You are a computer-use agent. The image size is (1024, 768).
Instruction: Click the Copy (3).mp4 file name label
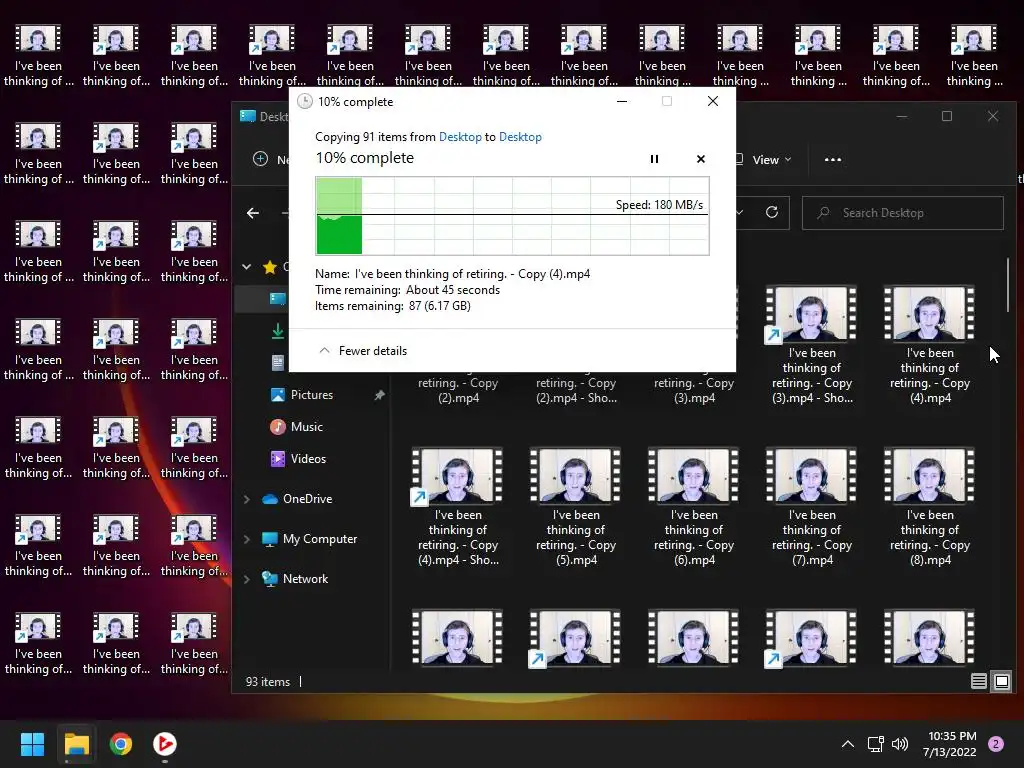pos(694,390)
